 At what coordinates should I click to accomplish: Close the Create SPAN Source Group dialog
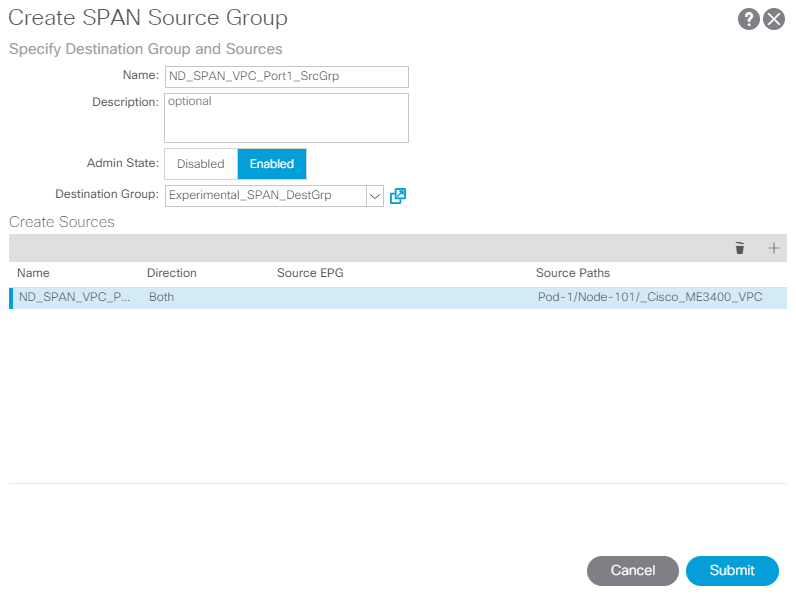774,19
